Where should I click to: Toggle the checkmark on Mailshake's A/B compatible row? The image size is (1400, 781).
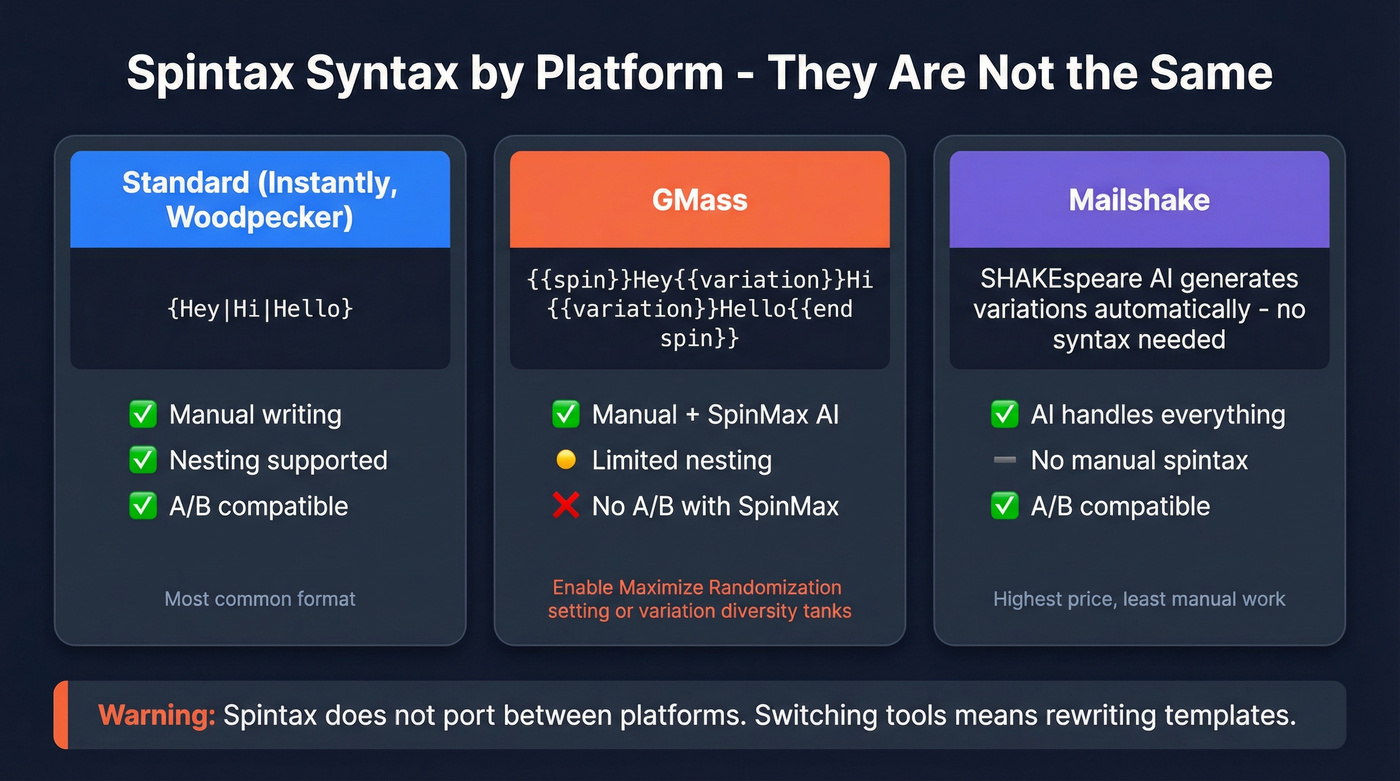pos(1005,506)
